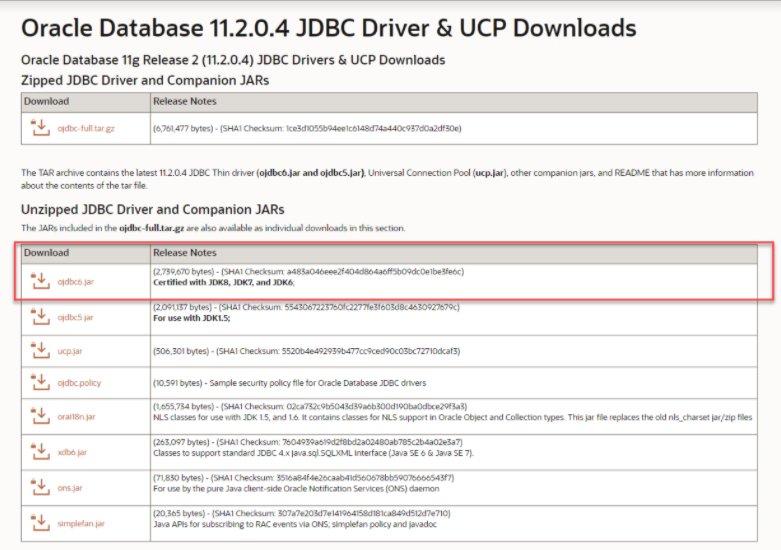Screen dimensions: 781x550
Task: Download the ojdbc-full.tar.gz archive link
Action: 86,129
